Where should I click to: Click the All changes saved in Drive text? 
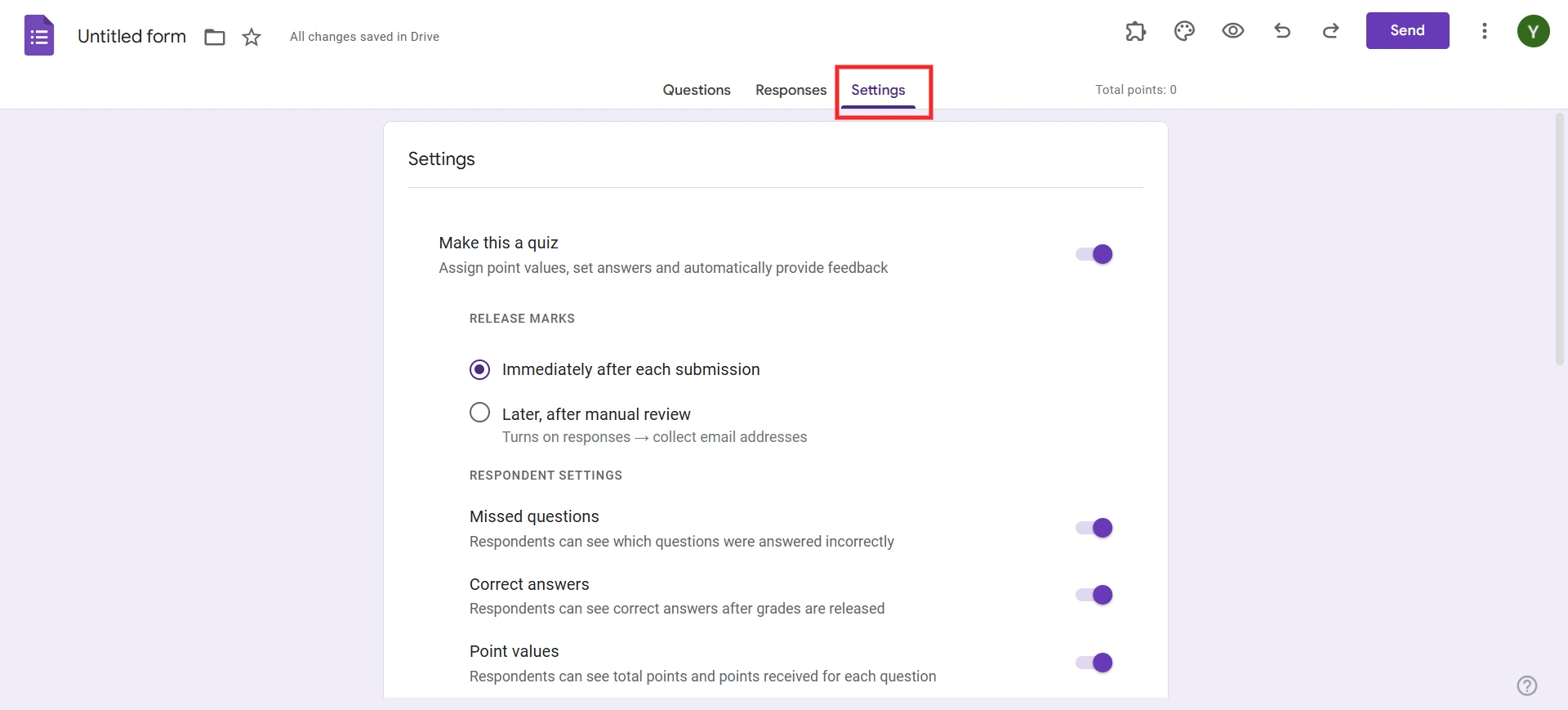[x=364, y=37]
